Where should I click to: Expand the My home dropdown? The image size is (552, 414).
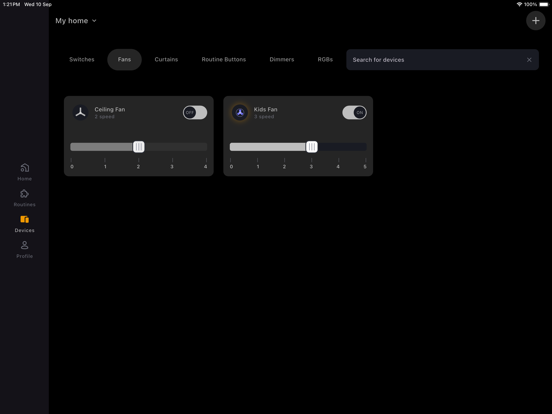(76, 21)
